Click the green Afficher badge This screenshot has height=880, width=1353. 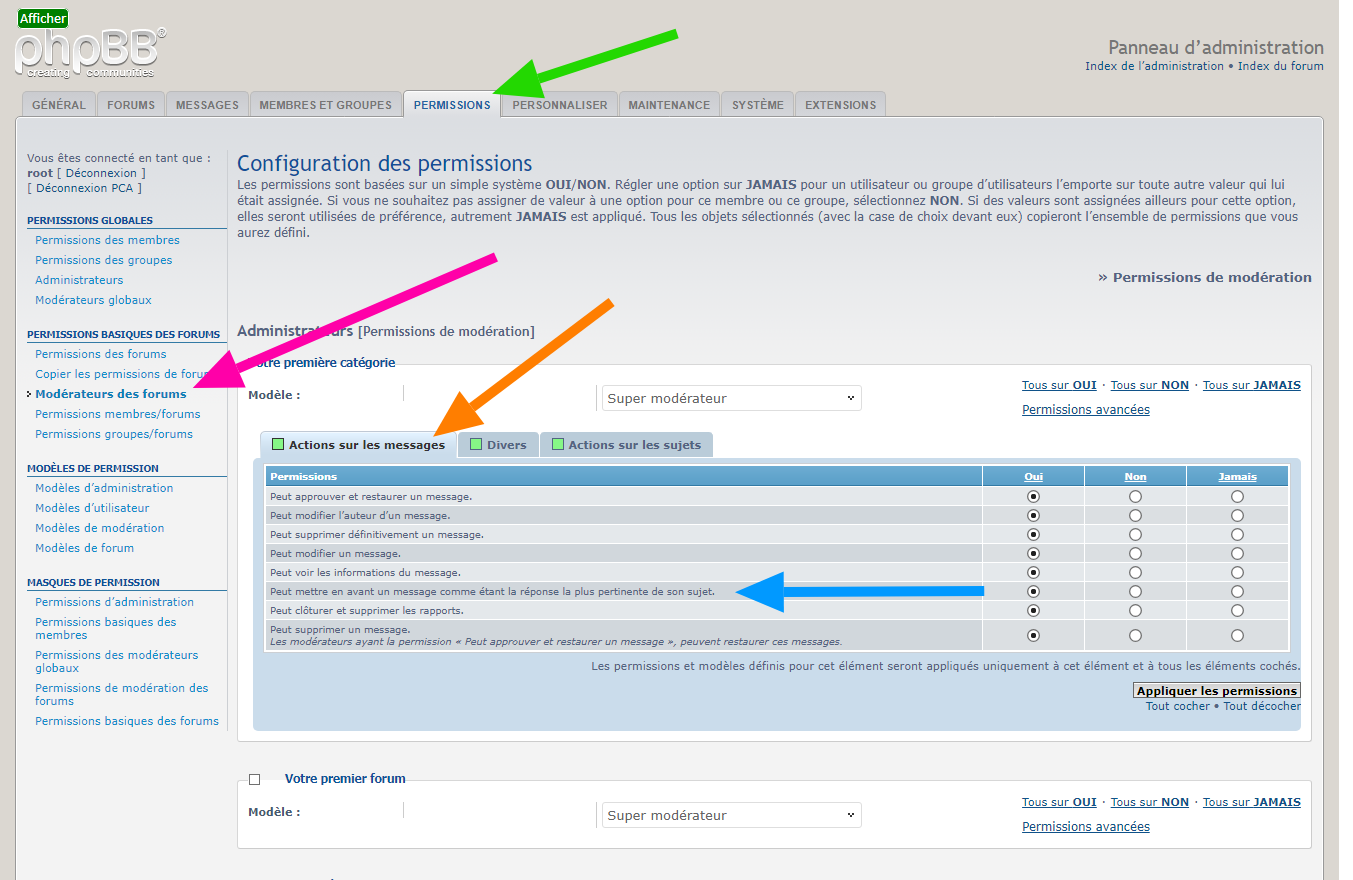click(x=43, y=18)
